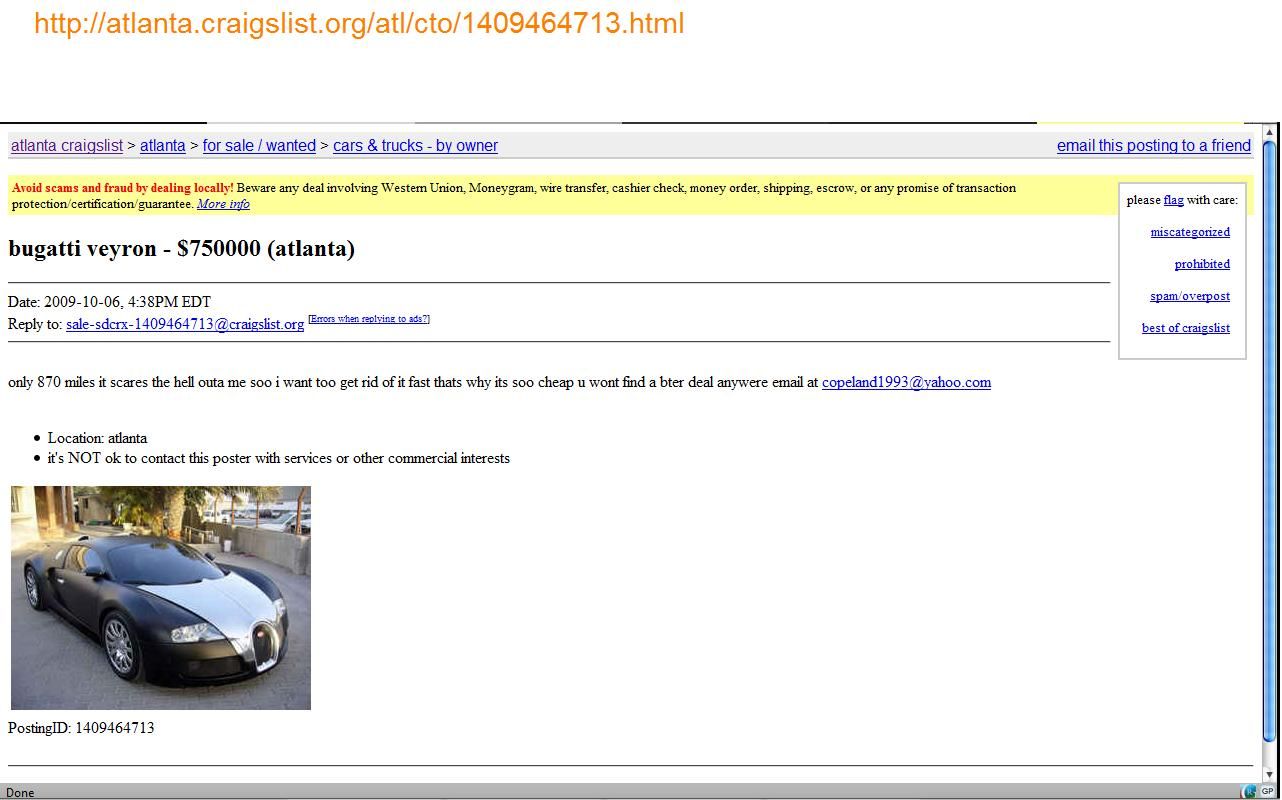Image resolution: width=1282 pixels, height=800 pixels.
Task: Flag posting as prohibited
Action: coord(1201,264)
